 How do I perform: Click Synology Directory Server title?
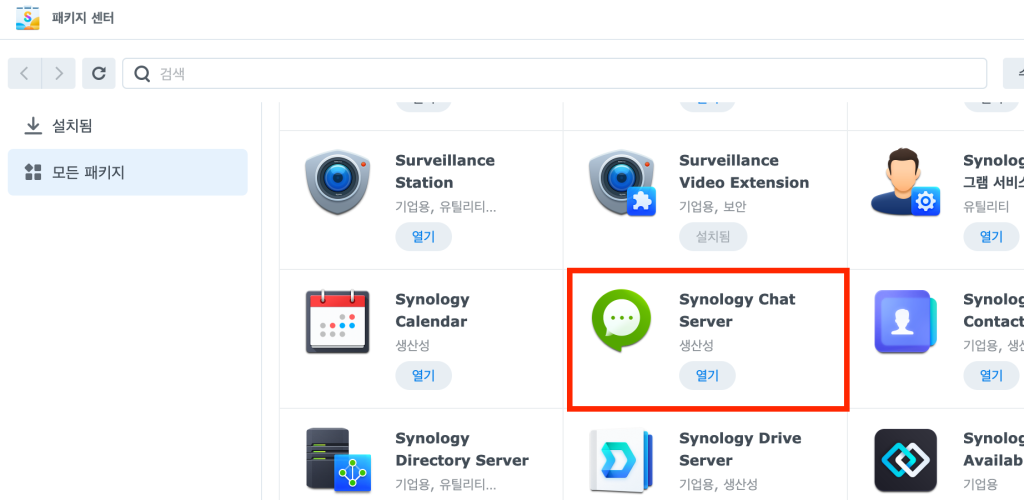point(462,450)
